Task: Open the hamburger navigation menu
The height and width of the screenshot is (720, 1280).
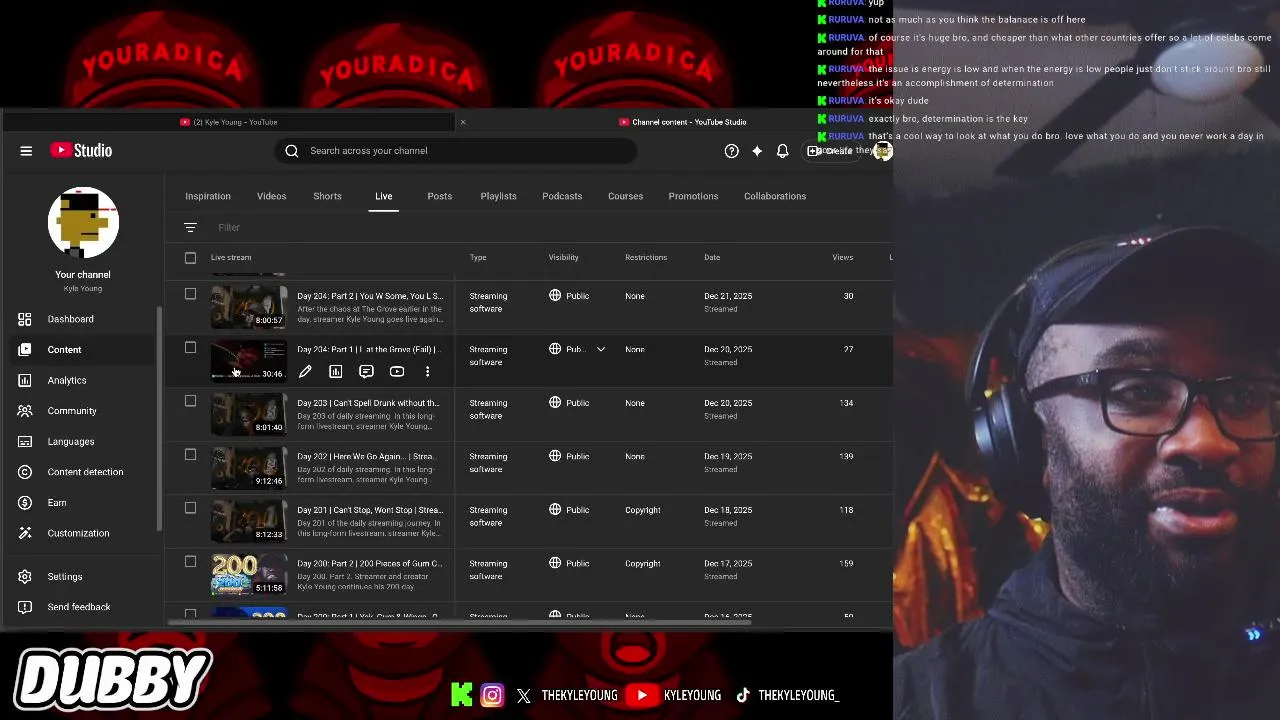Action: point(26,151)
